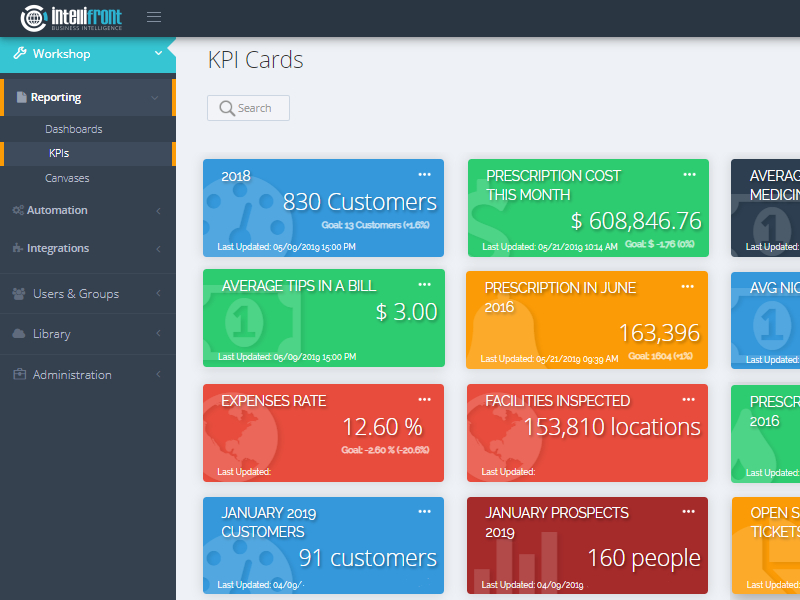Open ellipsis menu on Average Tips card
The height and width of the screenshot is (600, 800).
tap(425, 285)
